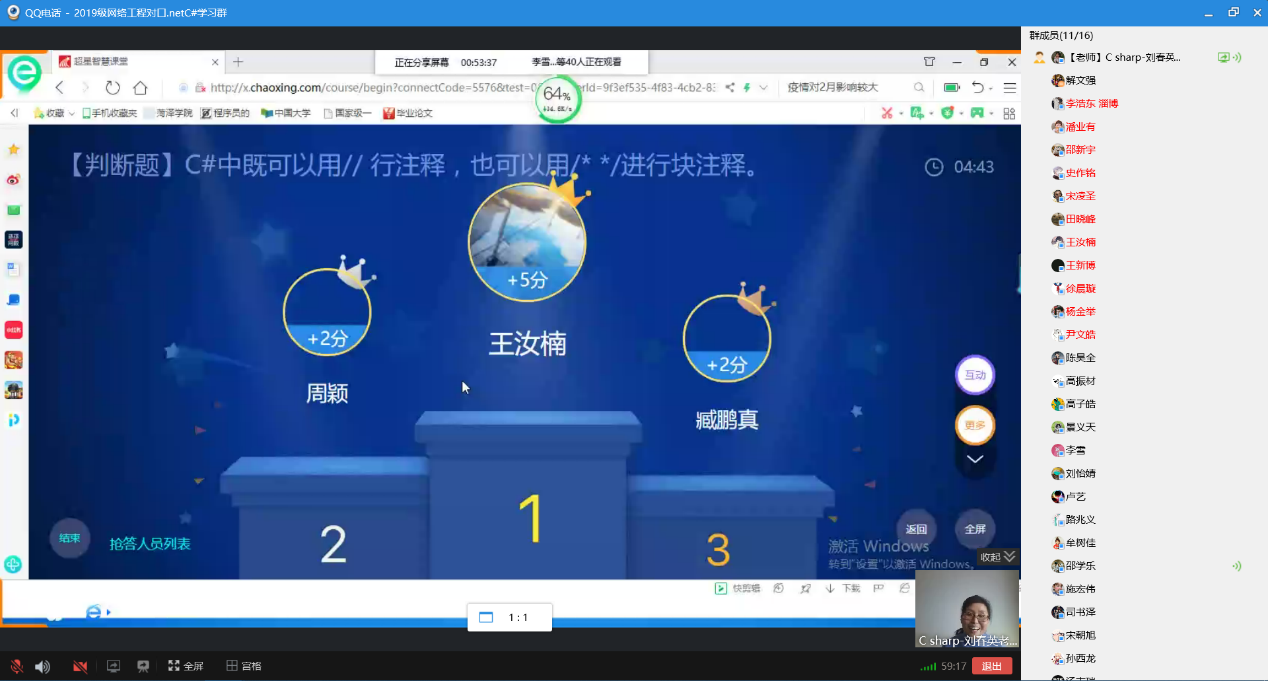Click browser back arrow
The image size is (1268, 681).
(60, 88)
